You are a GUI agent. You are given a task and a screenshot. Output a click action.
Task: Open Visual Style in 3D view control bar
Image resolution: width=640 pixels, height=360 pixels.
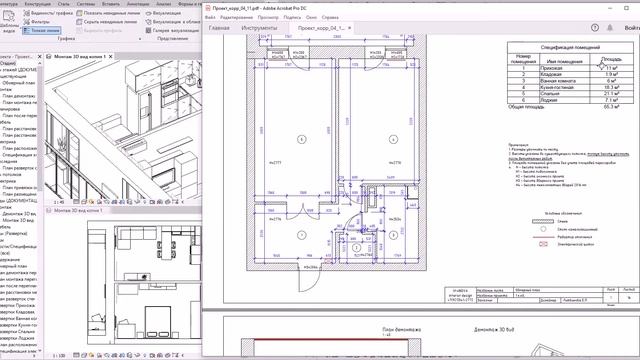click(x=84, y=202)
